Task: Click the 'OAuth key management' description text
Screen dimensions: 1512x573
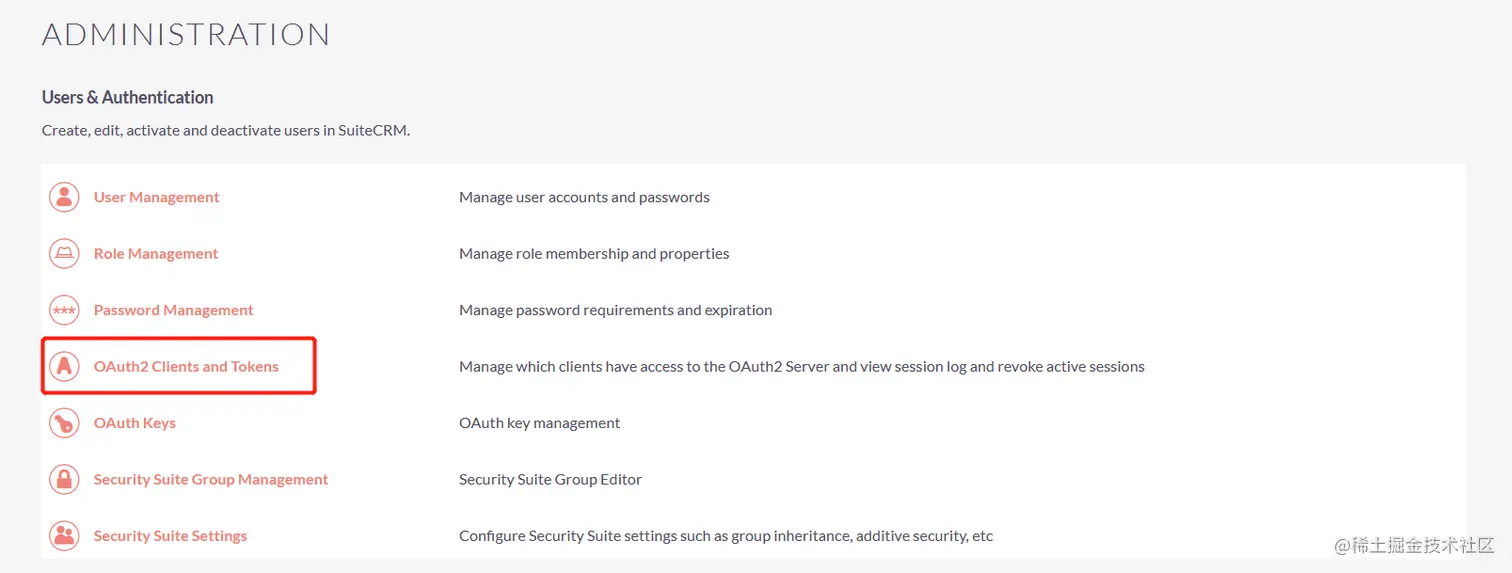Action: pyautogui.click(x=539, y=423)
